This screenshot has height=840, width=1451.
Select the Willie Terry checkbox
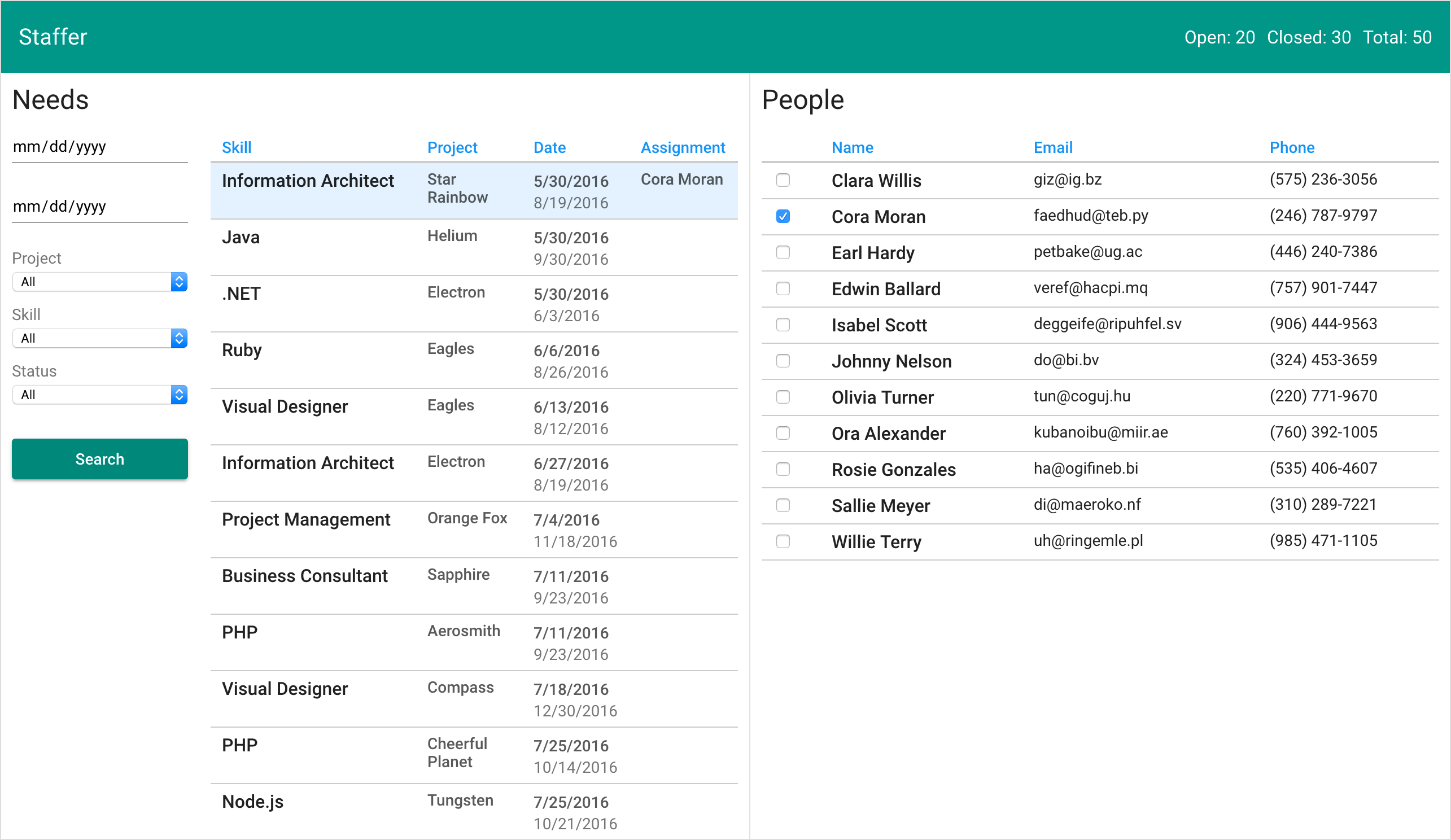(783, 541)
